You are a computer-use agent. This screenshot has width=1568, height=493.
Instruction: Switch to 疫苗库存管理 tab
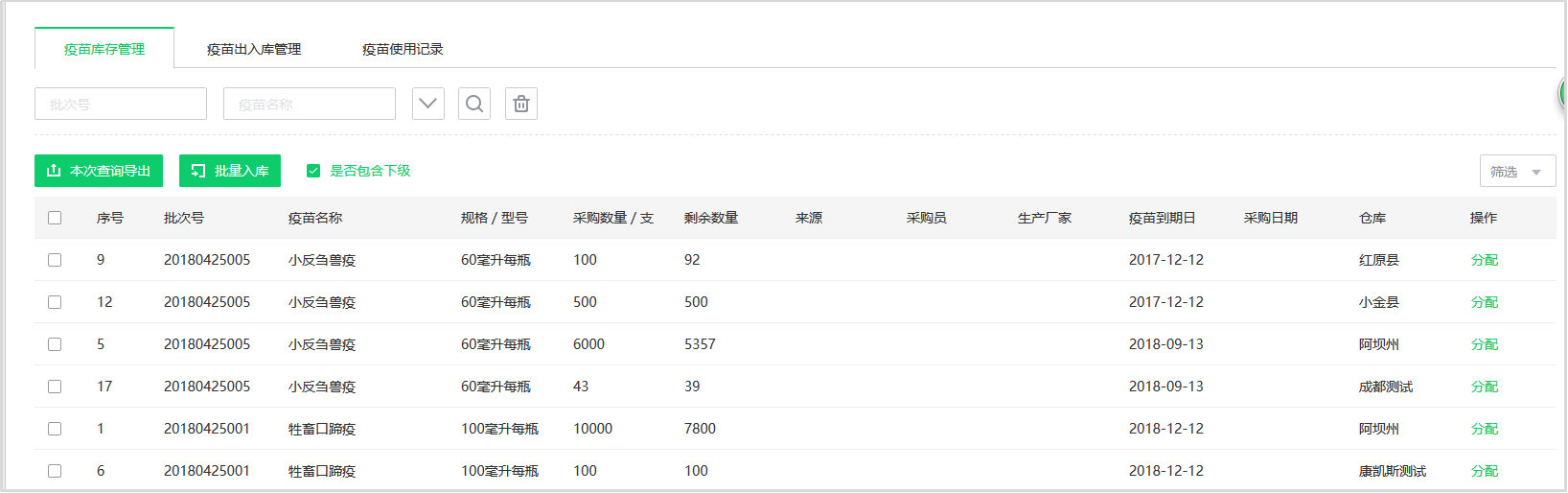(104, 49)
